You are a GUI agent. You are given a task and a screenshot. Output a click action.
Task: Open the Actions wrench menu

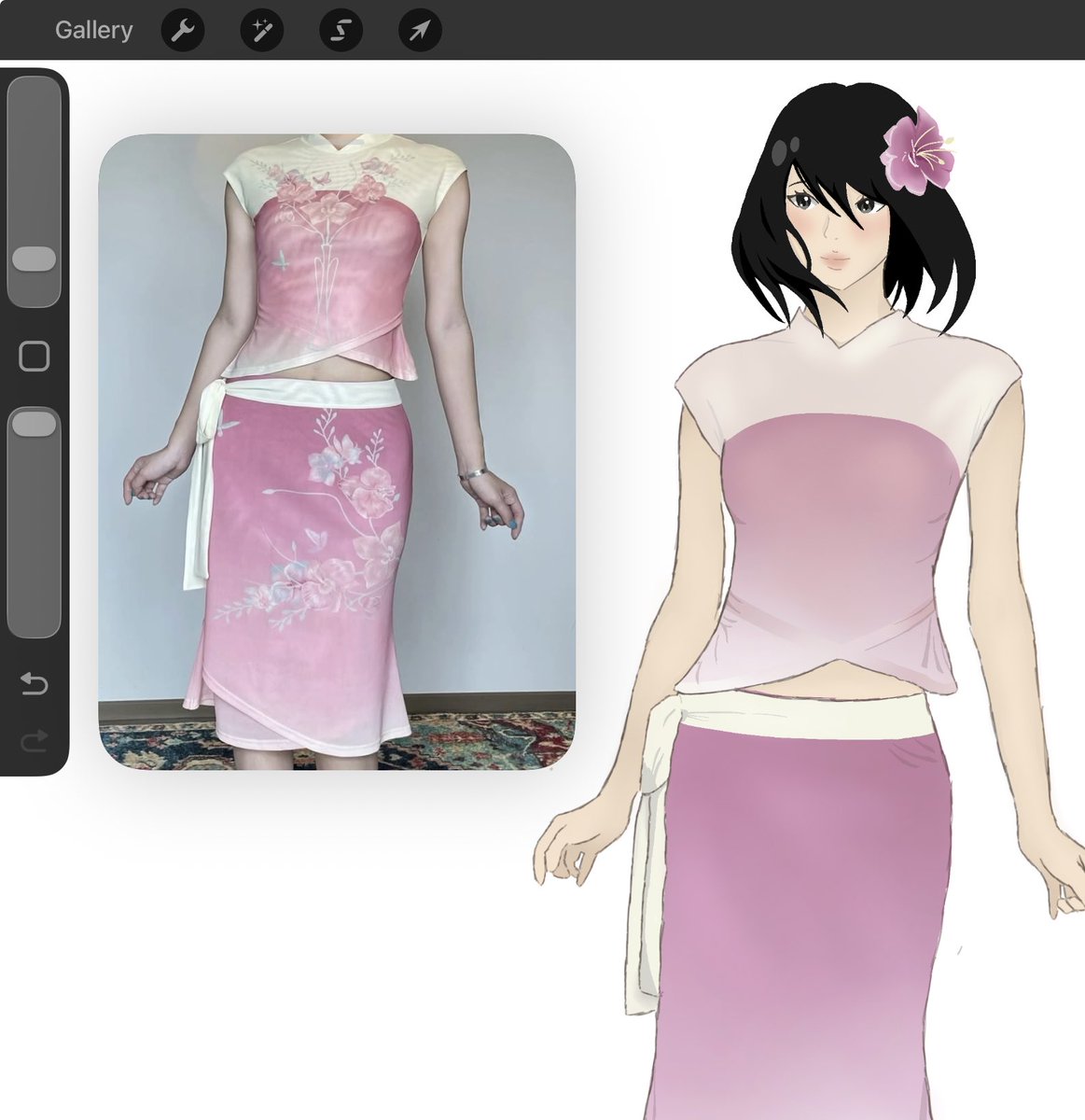pyautogui.click(x=183, y=31)
